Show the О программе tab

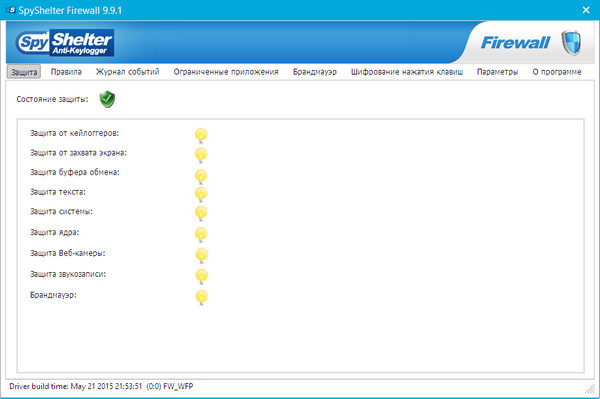click(557, 72)
